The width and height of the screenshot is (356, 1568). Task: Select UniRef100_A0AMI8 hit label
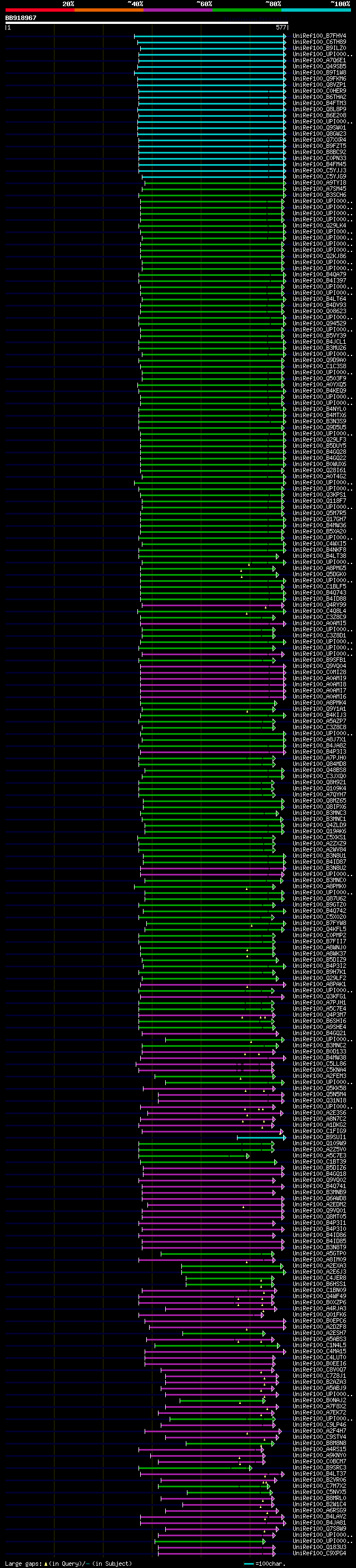coord(319,684)
